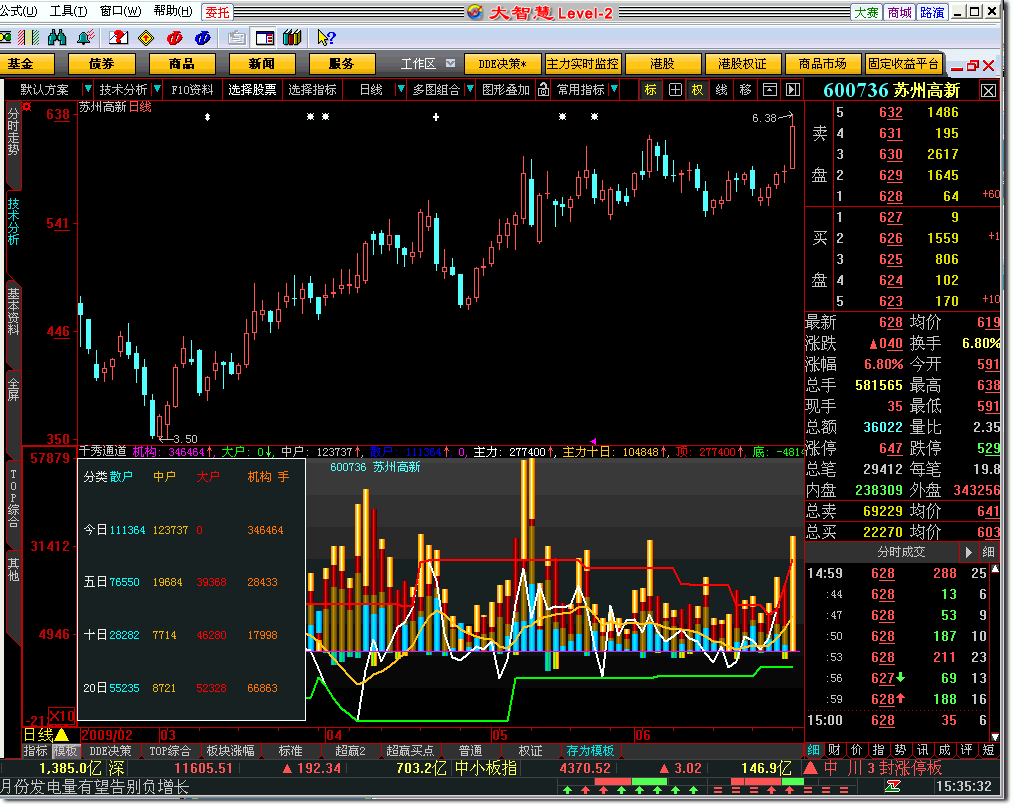This screenshot has height=806, width=1014.
Task: Open the 日线 period dropdown arrow
Action: pos(401,89)
